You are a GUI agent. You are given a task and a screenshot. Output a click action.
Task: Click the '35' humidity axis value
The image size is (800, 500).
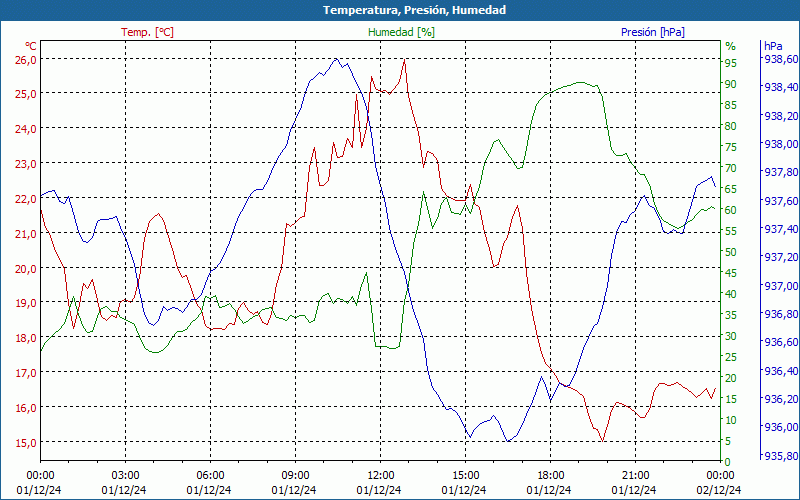pos(731,315)
